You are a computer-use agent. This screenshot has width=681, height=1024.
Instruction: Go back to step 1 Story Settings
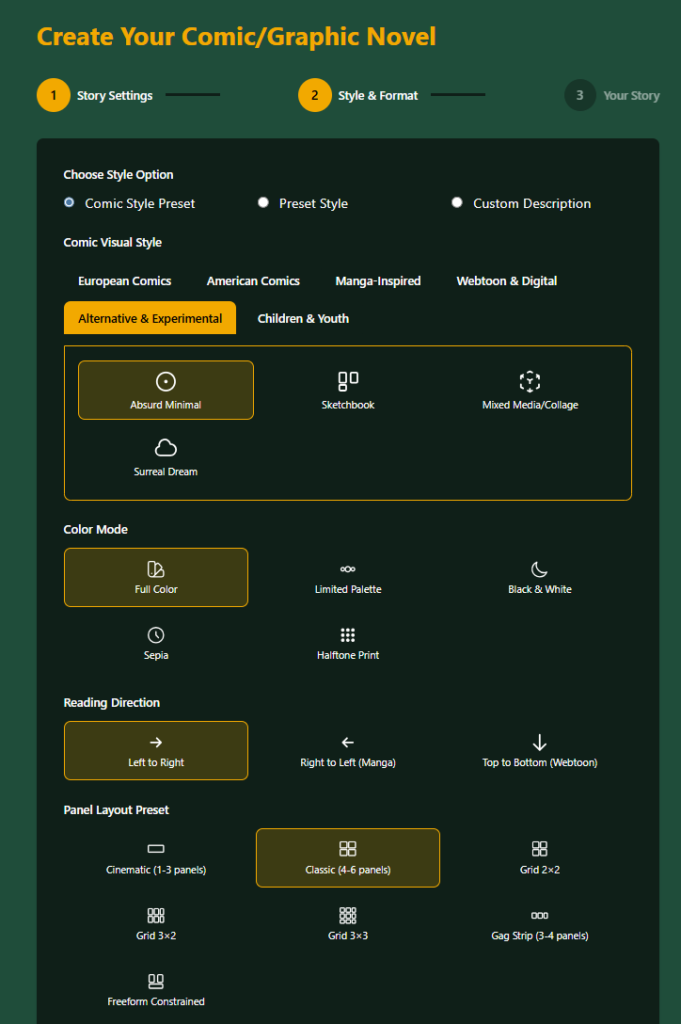[54, 96]
